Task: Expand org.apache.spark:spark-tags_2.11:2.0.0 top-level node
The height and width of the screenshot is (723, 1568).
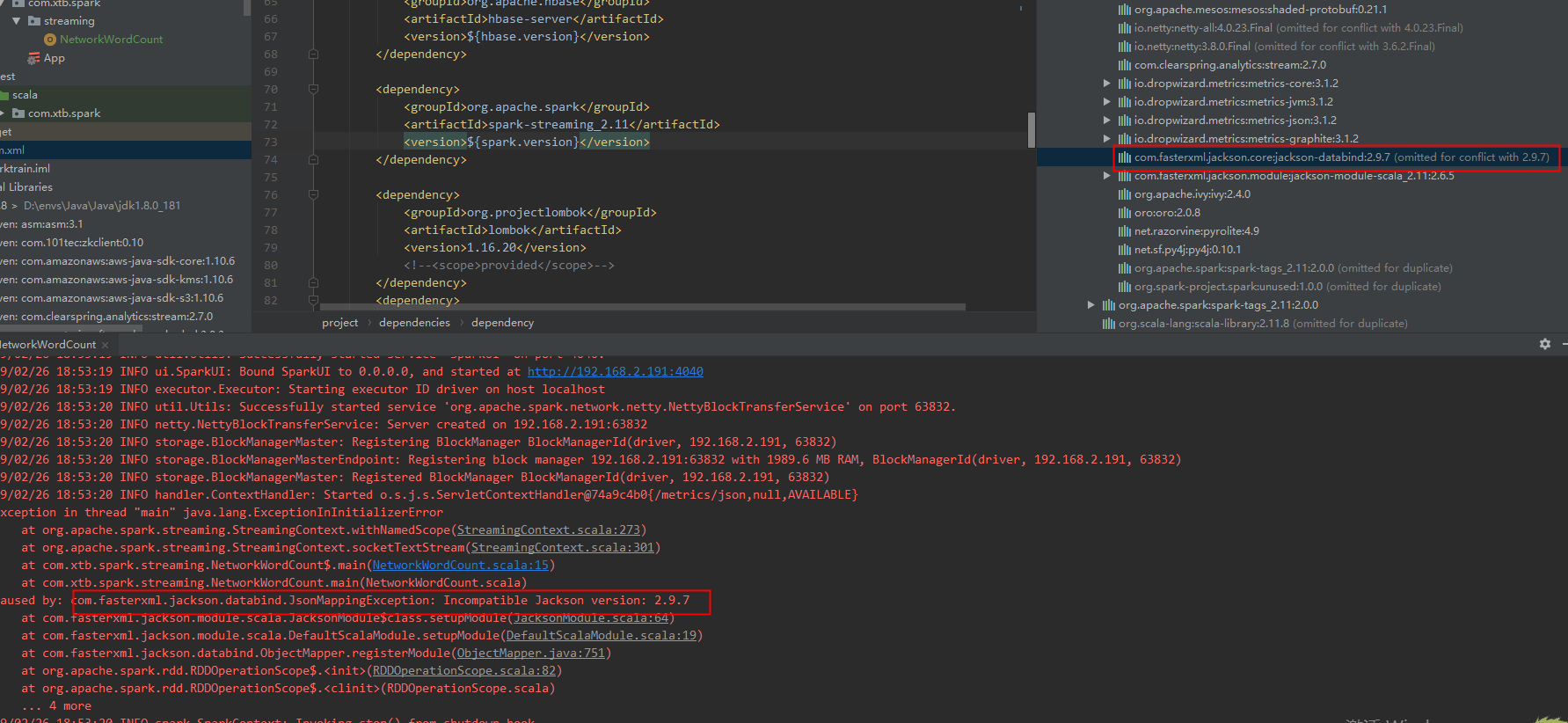Action: [x=1091, y=305]
